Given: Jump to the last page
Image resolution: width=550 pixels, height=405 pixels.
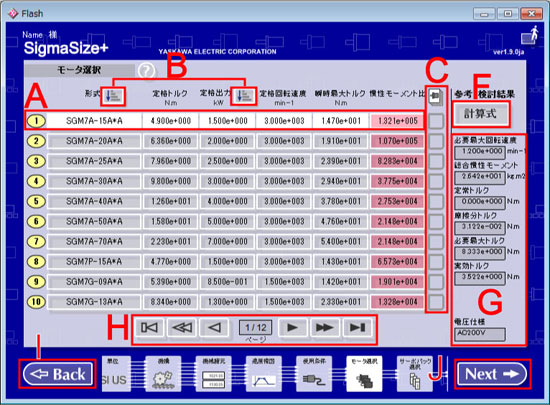Looking at the screenshot, I should pos(357,328).
